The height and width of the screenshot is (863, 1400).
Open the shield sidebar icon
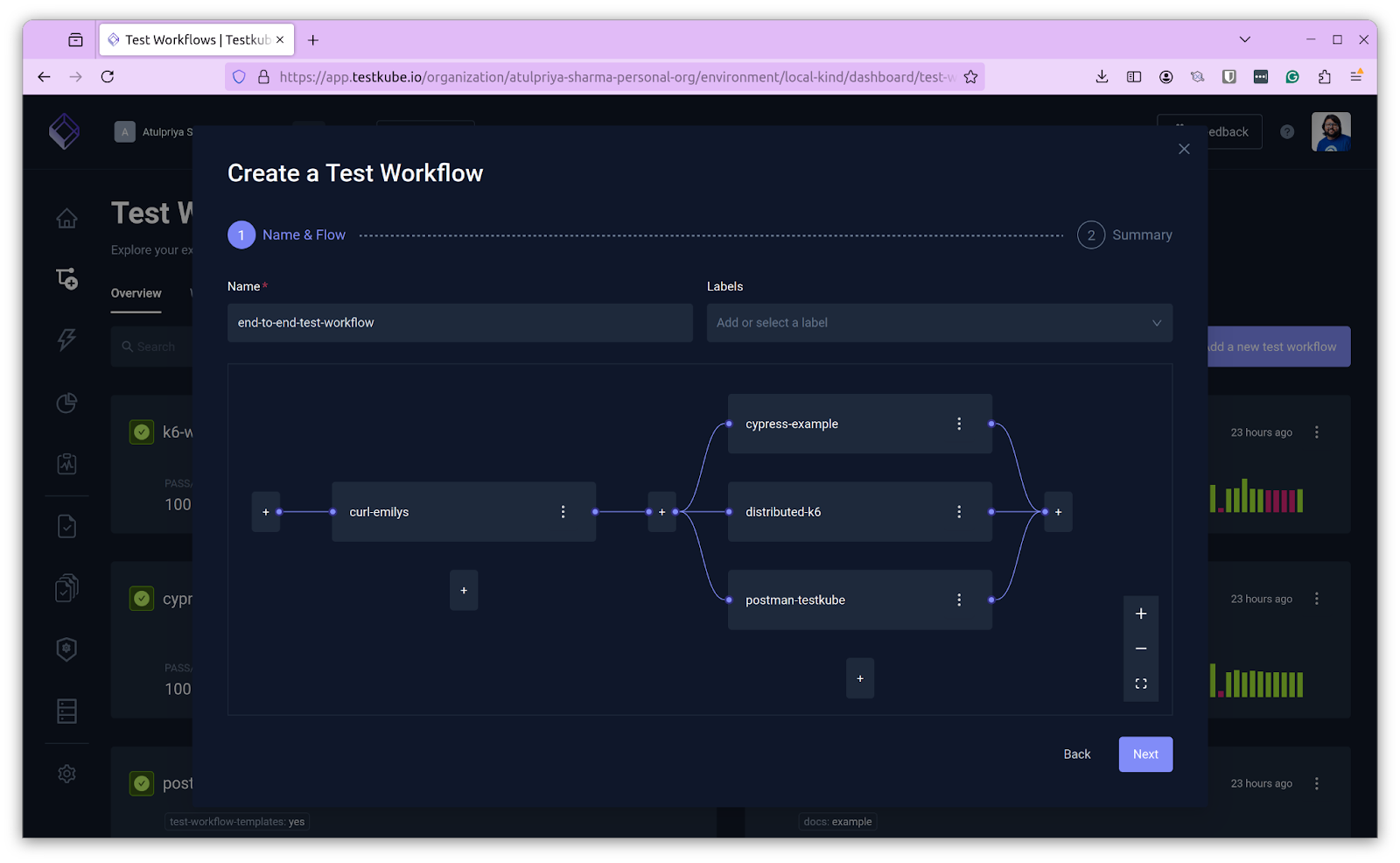point(66,649)
